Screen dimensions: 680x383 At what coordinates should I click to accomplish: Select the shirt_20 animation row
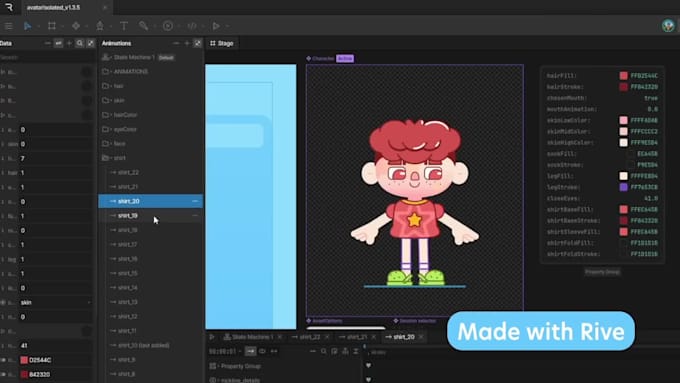[x=150, y=201]
